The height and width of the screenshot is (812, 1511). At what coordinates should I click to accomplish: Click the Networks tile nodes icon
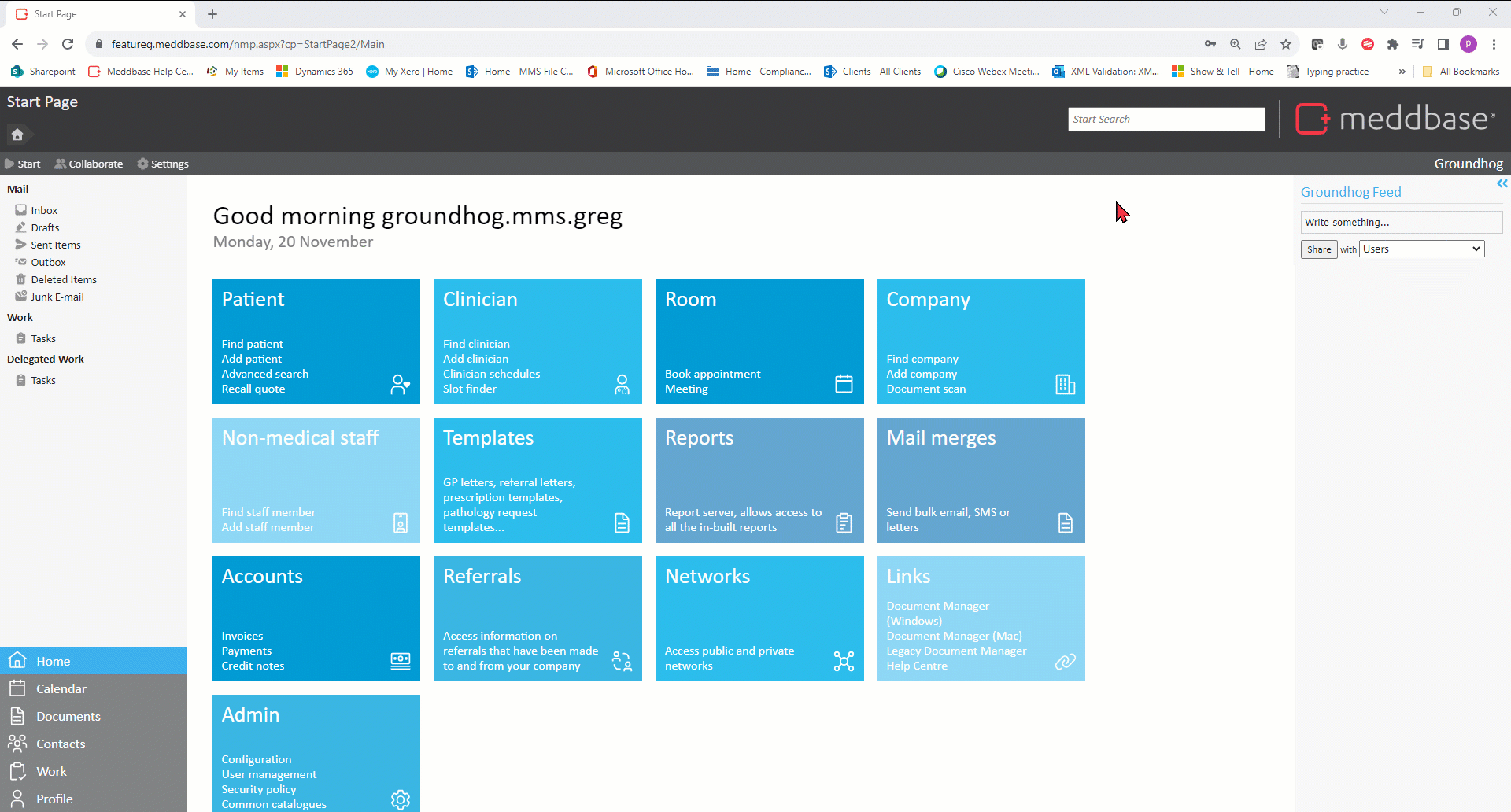(844, 661)
